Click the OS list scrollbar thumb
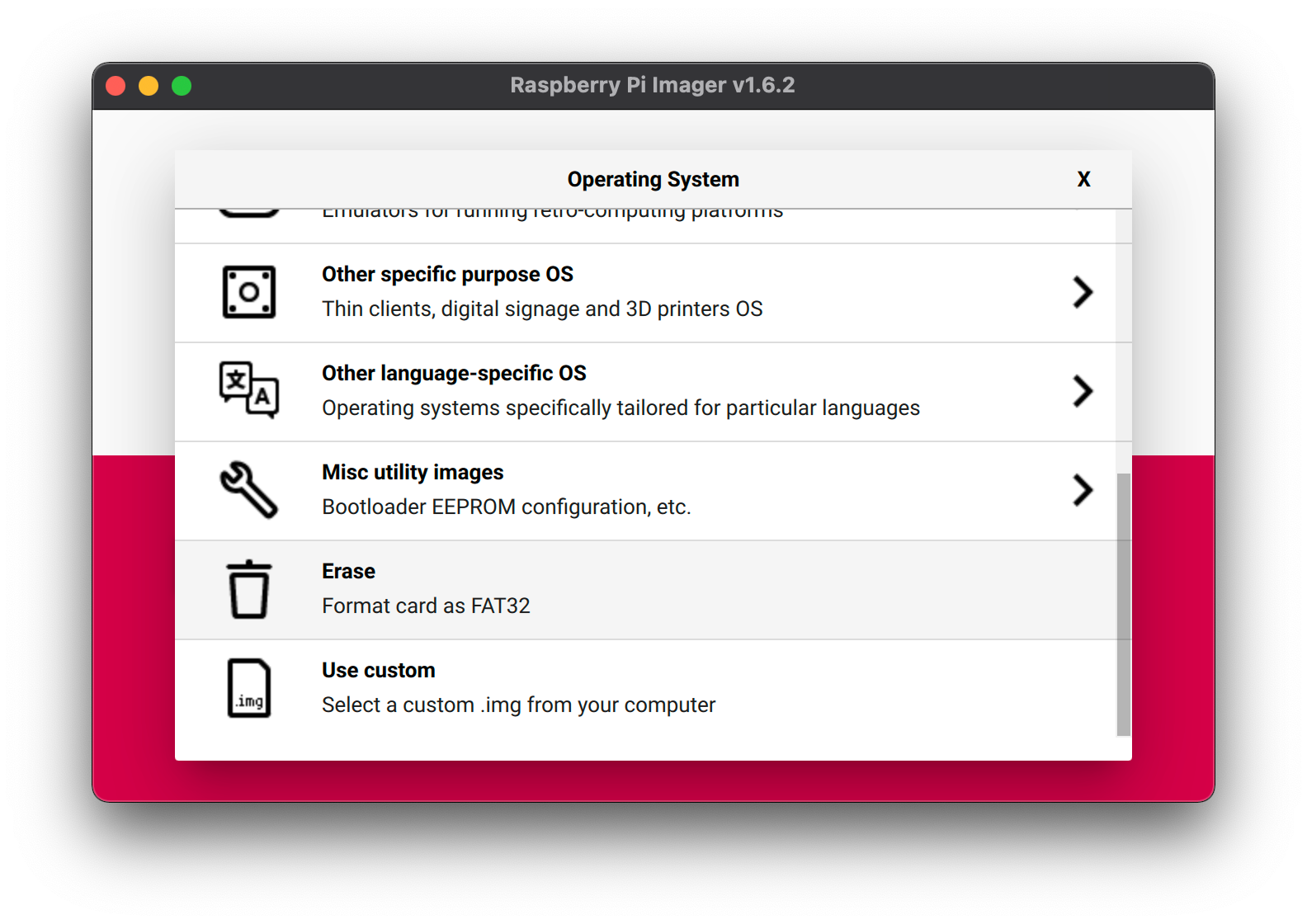Viewport: 1307px width, 924px height. coord(1123,604)
